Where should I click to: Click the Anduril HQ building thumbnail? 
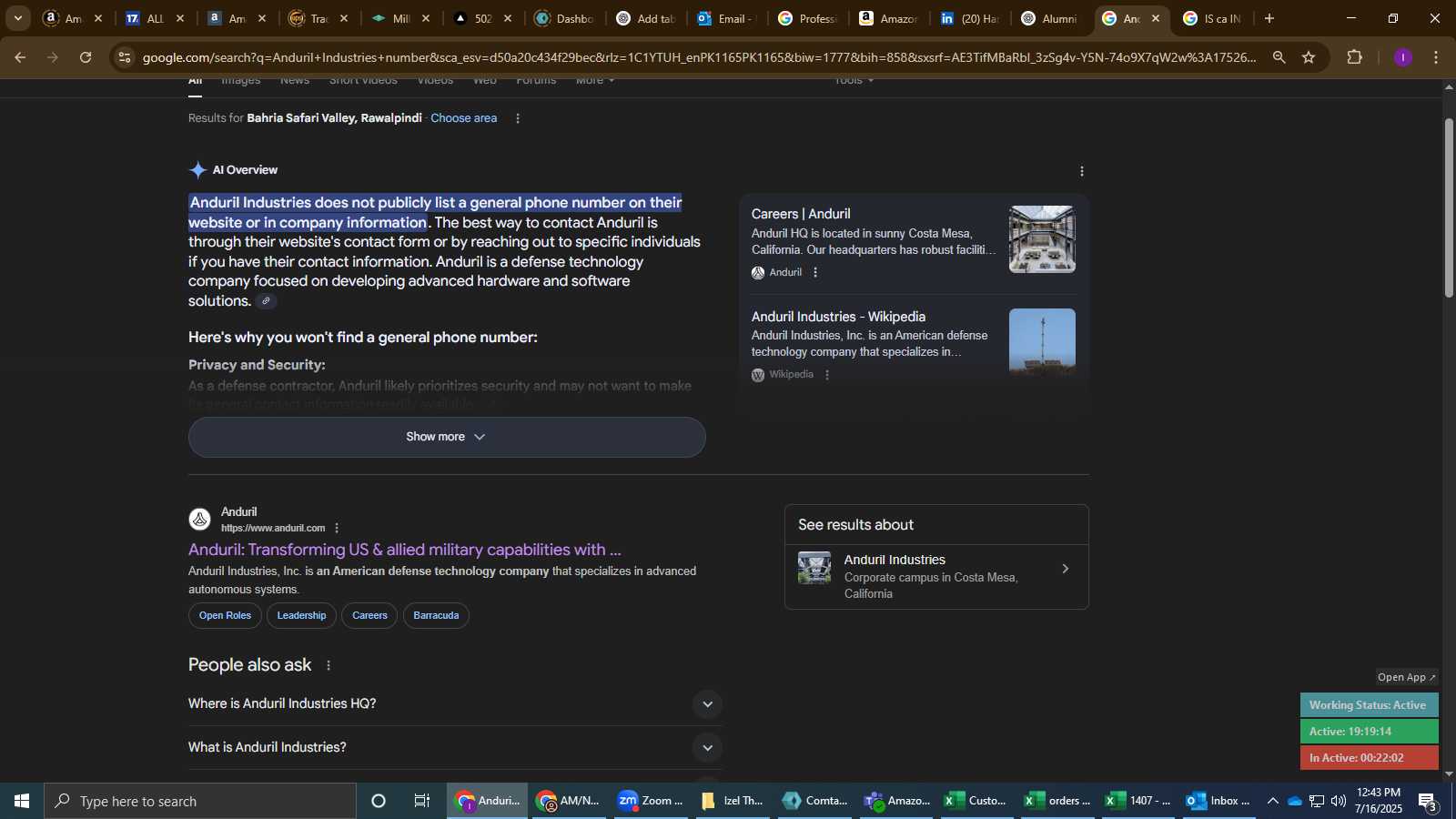[1042, 239]
